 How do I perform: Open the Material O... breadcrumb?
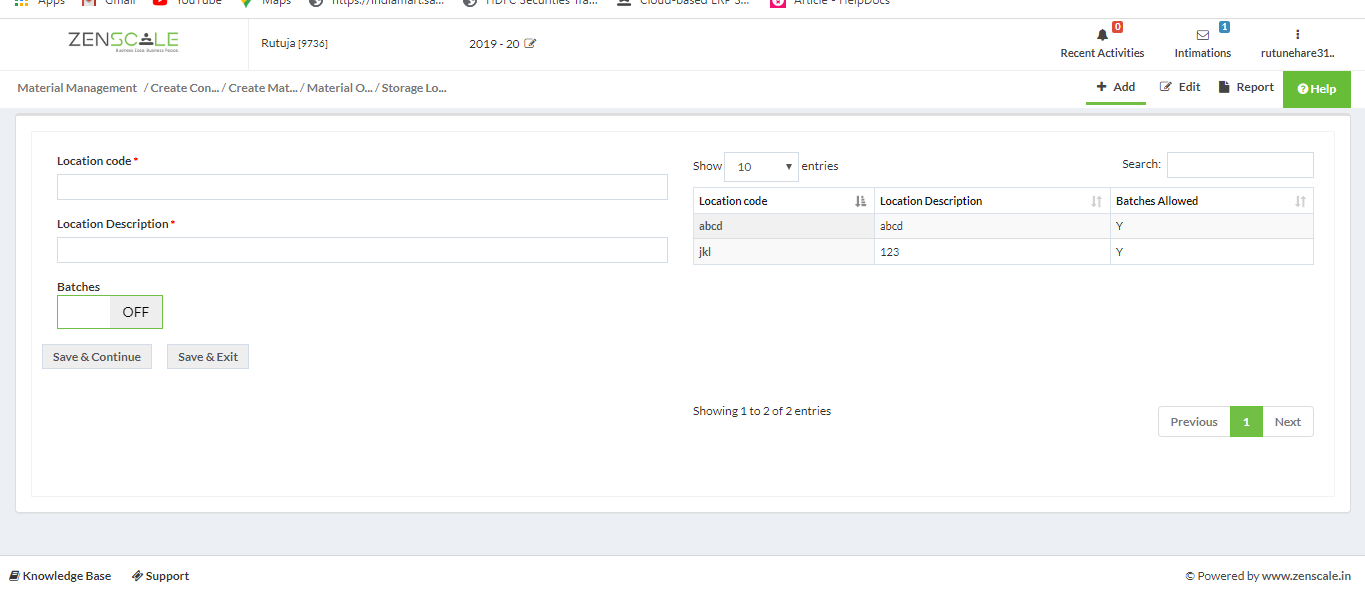pos(339,88)
